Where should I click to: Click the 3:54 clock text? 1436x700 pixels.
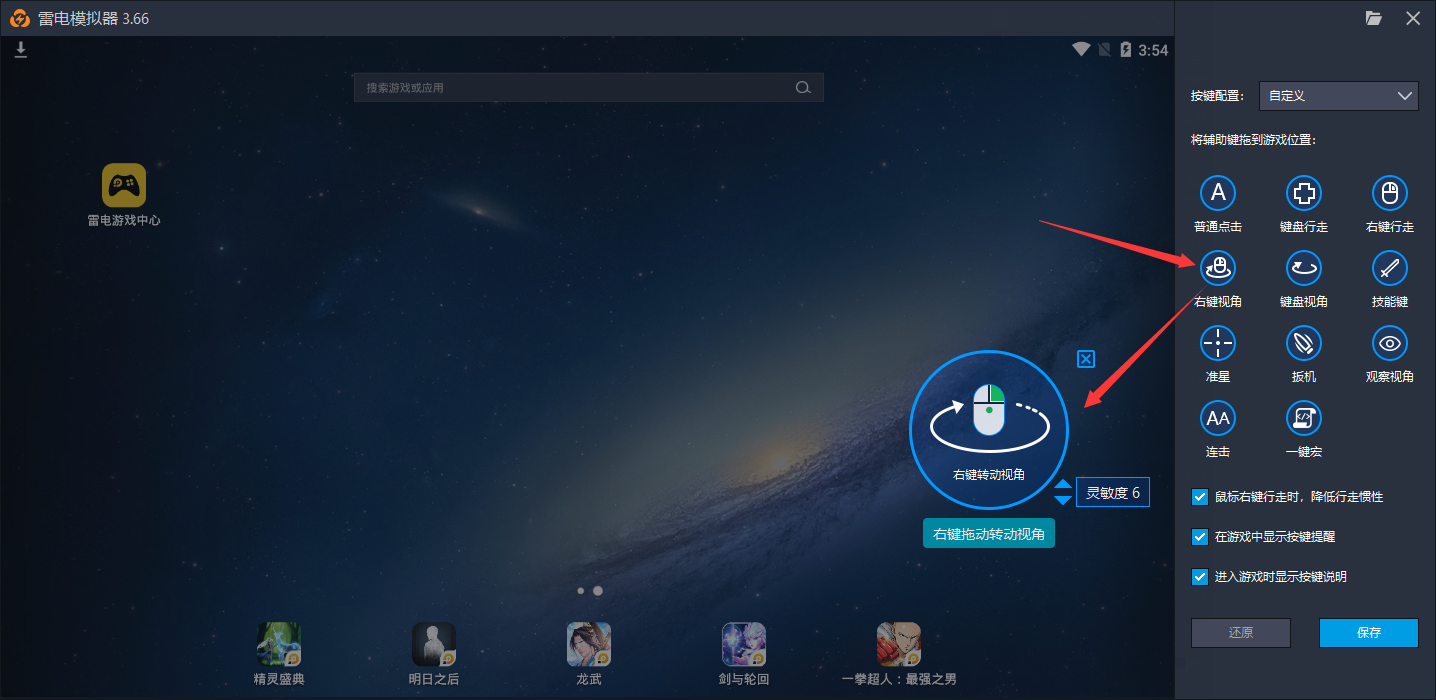coord(1153,50)
